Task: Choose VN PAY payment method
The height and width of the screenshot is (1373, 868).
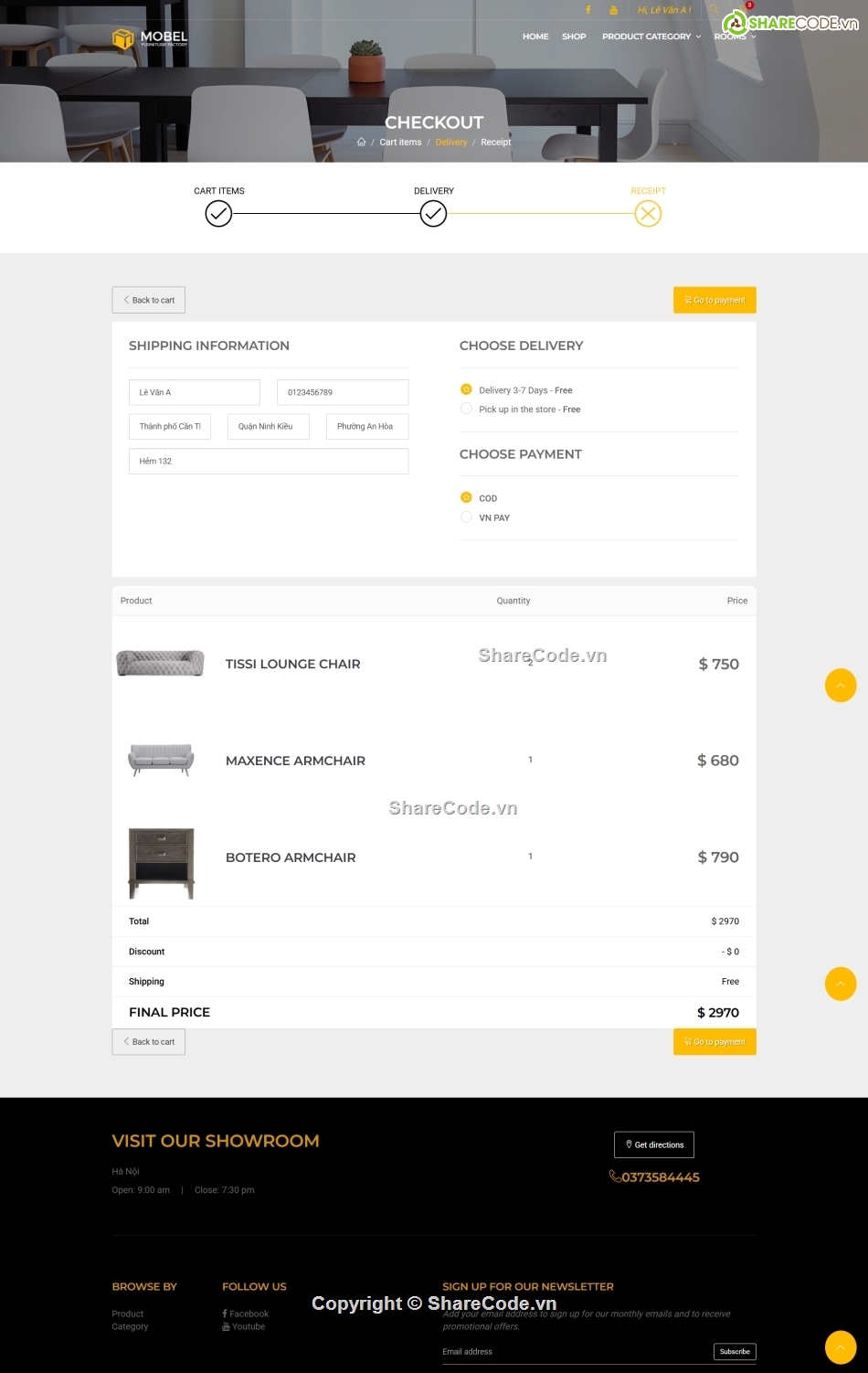Action: coord(466,516)
